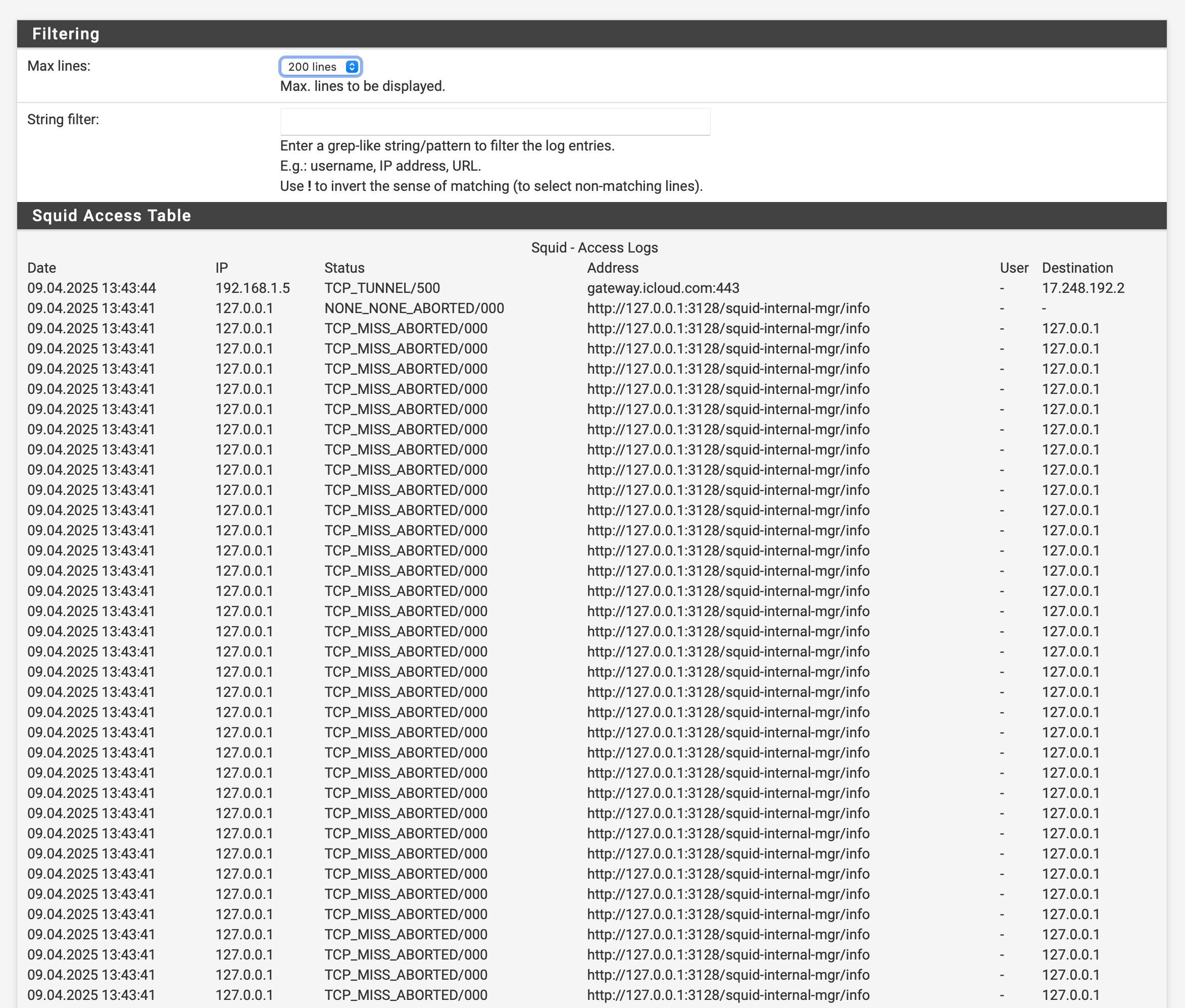Click the Squid - Access Logs table title
Viewport: 1185px width, 1008px height.
tap(595, 247)
